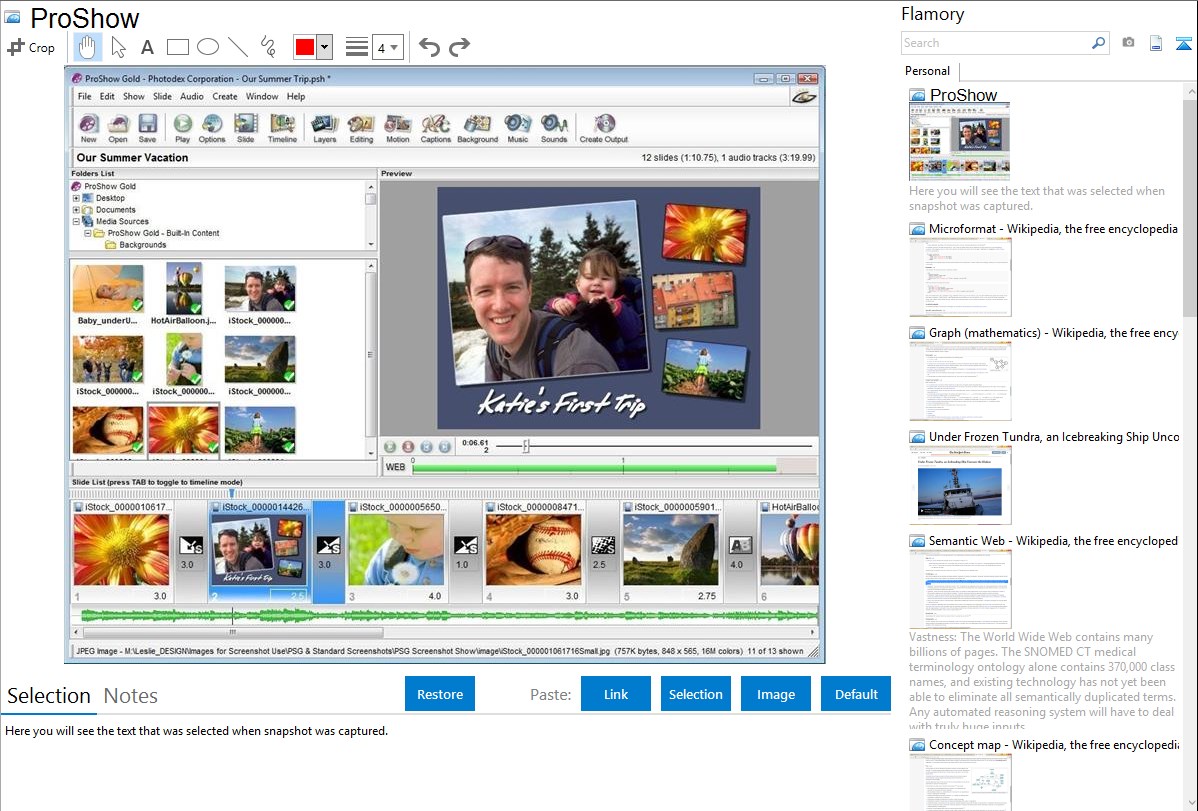Expand the Documents folder tree node
The height and width of the screenshot is (811, 1198).
point(76,209)
